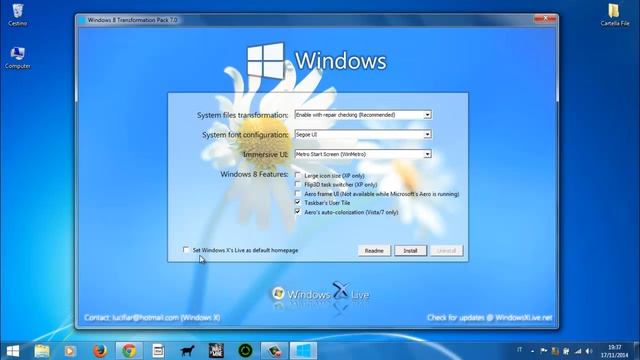Open Firefox from the taskbar
Screen dimensions: 640x360
click(x=100, y=351)
